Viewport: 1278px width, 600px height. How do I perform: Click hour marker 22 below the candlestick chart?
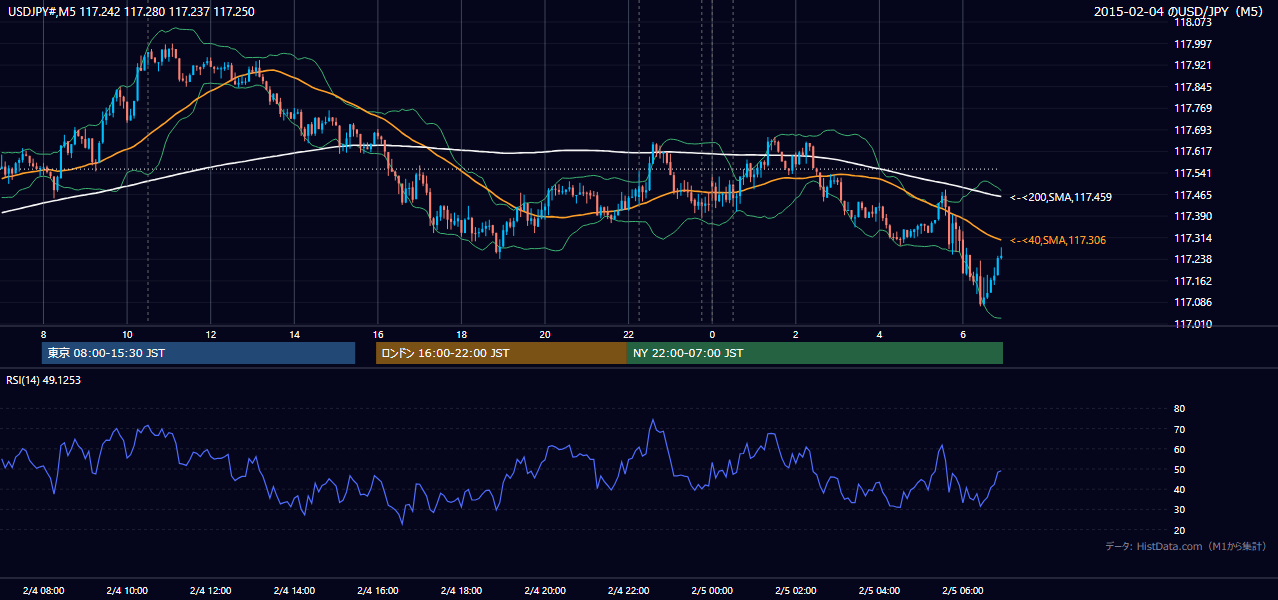[x=629, y=333]
